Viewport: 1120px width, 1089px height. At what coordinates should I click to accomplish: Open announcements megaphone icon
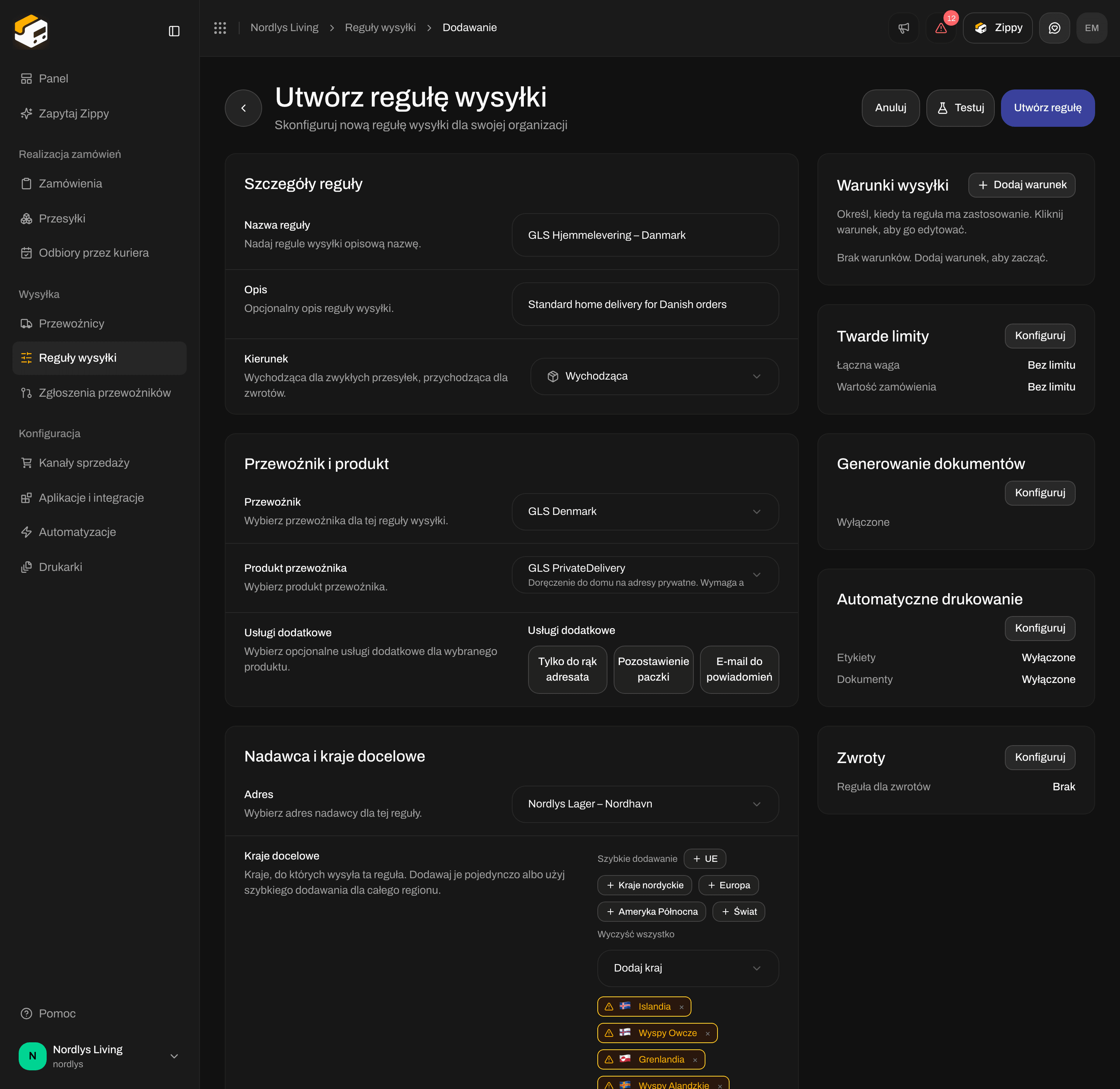904,28
